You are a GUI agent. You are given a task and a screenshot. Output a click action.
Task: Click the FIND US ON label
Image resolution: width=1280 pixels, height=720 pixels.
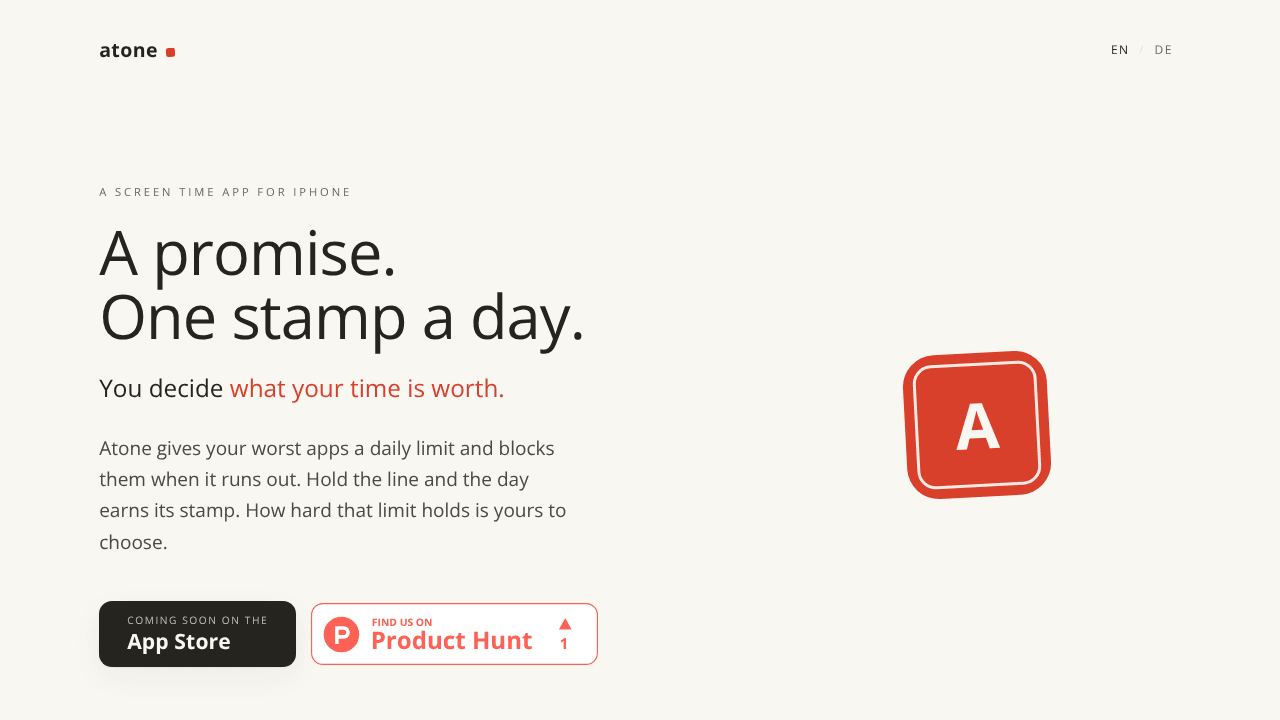pyautogui.click(x=402, y=622)
